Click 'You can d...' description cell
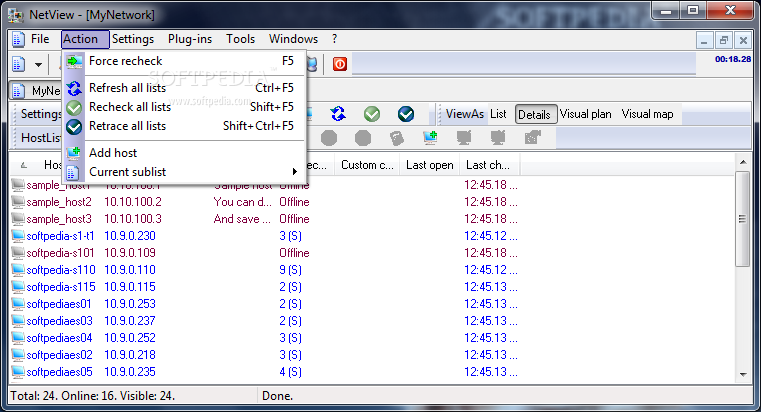This screenshot has width=761, height=412. pos(242,202)
